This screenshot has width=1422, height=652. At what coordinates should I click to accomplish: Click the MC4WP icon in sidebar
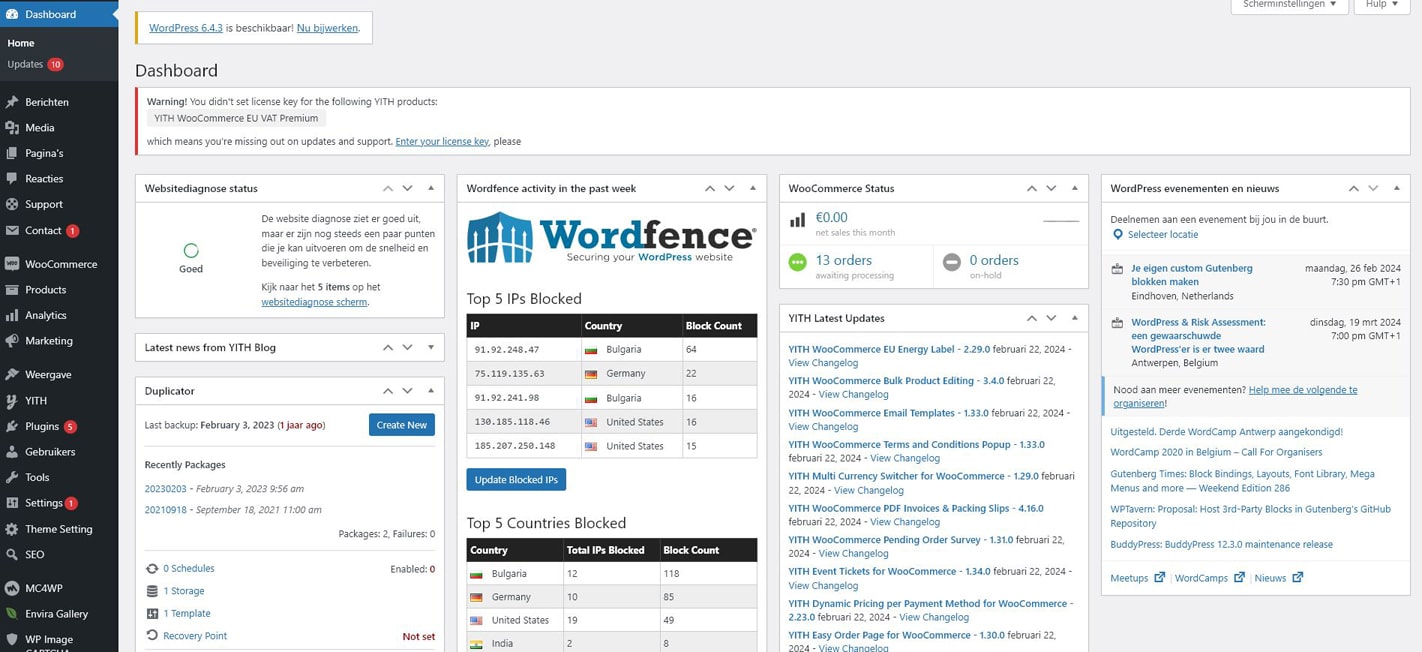[x=12, y=588]
